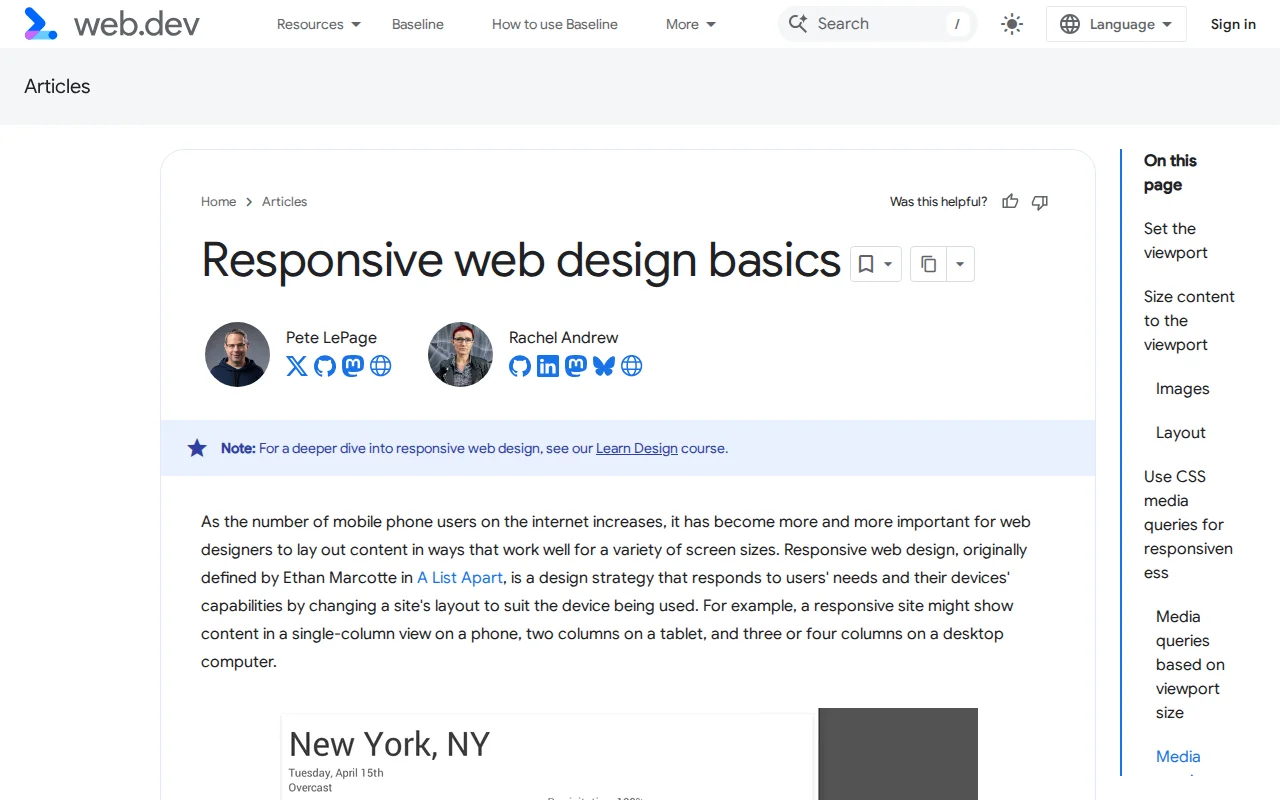Click the web.dev logo

[x=110, y=23]
